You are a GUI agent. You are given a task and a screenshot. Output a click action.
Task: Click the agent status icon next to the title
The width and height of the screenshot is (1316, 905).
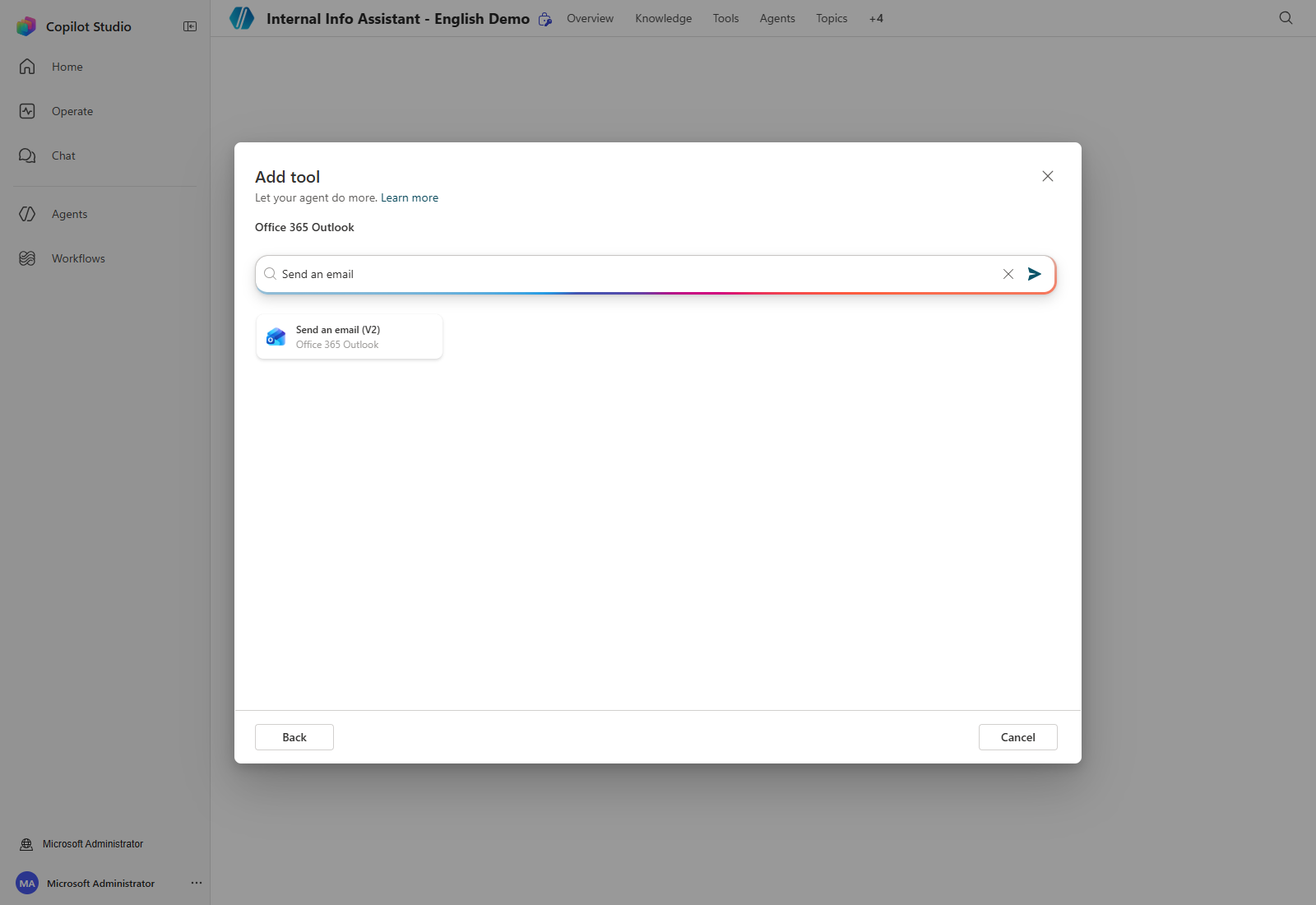(544, 19)
